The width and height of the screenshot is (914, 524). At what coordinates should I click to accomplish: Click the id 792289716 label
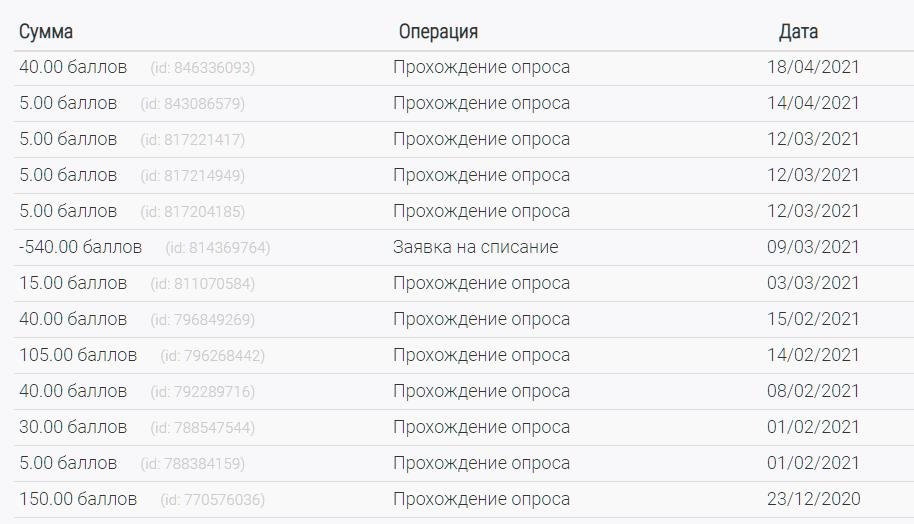[202, 391]
